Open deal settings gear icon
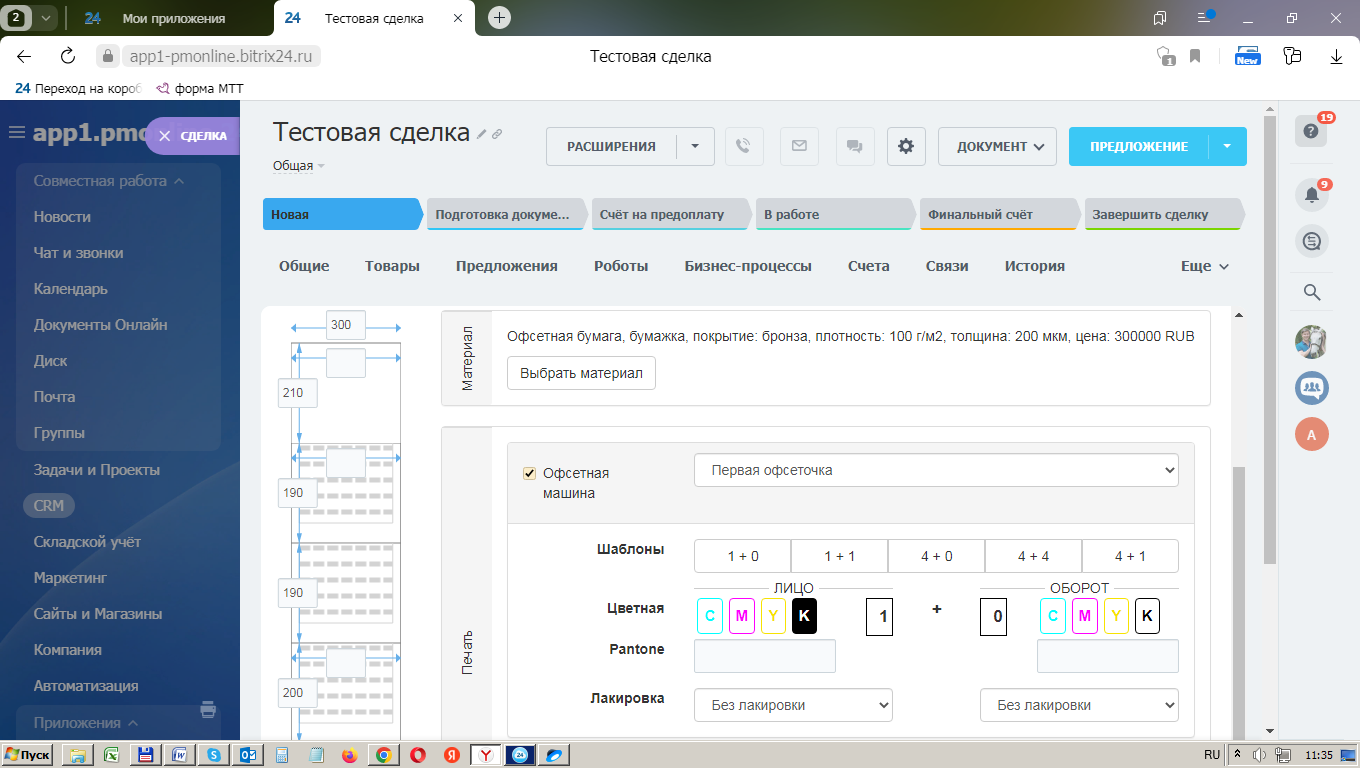 906,146
